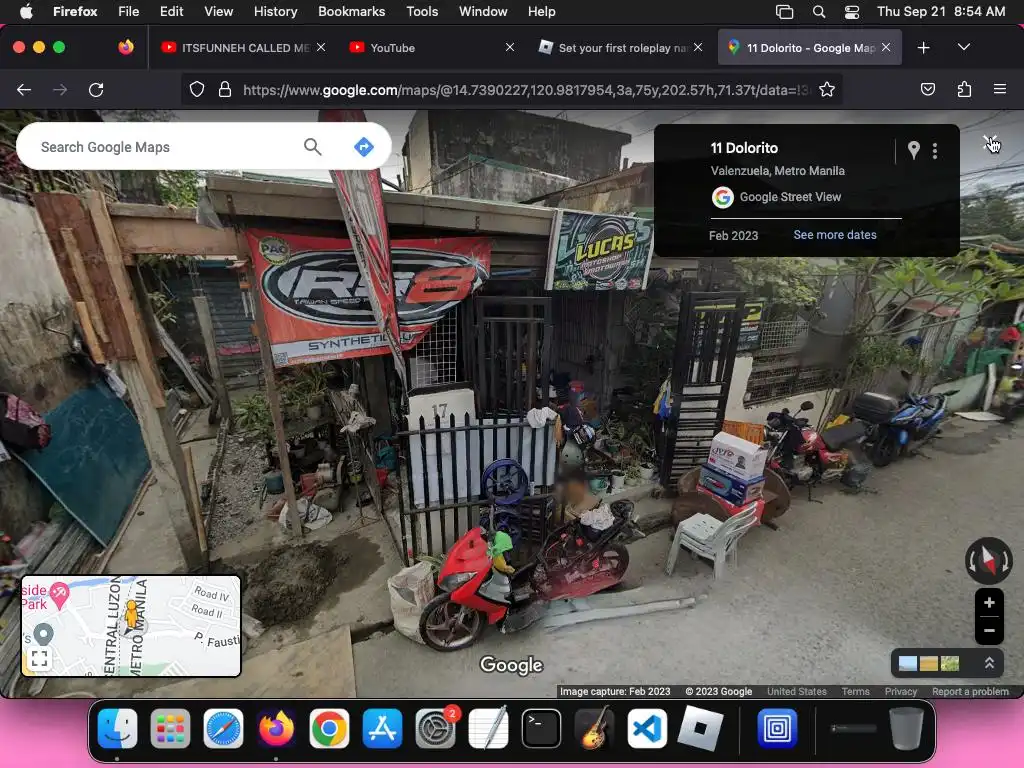
Task: Click the Firefox View icon in tab bar
Action: (126, 47)
